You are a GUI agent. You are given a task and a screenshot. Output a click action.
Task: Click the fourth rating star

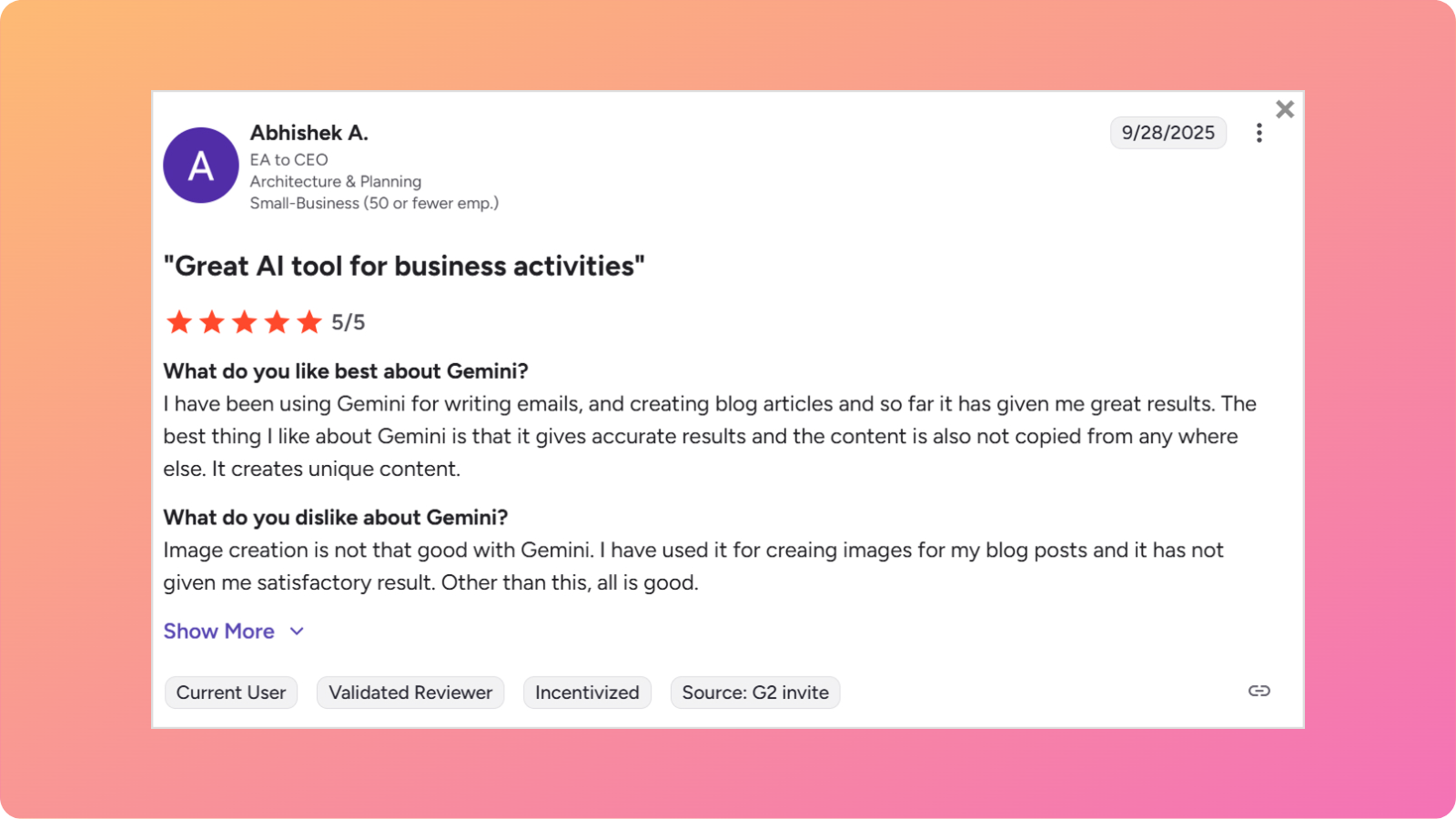(277, 321)
